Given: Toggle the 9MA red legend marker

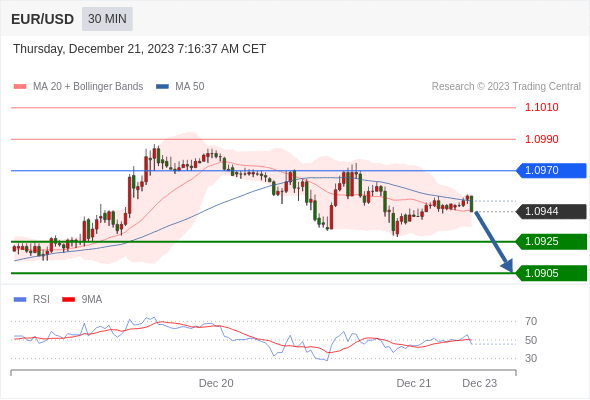Looking at the screenshot, I should pyautogui.click(x=68, y=300).
